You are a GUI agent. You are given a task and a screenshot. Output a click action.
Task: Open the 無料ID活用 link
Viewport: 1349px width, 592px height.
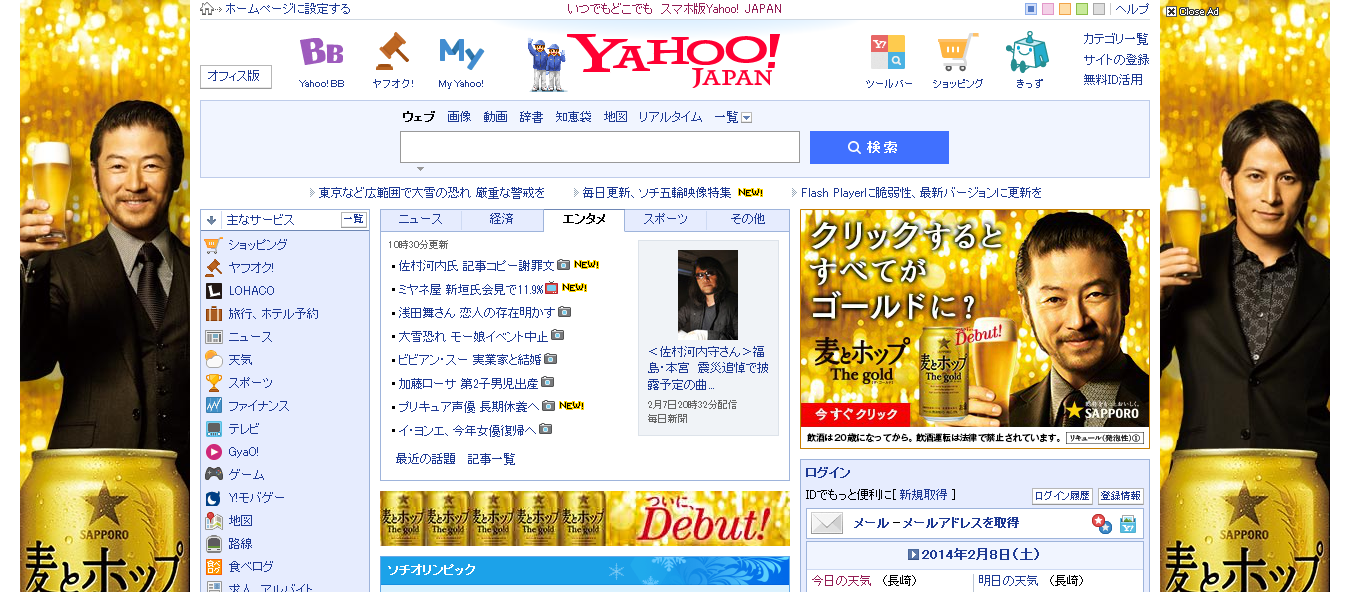[x=1113, y=80]
